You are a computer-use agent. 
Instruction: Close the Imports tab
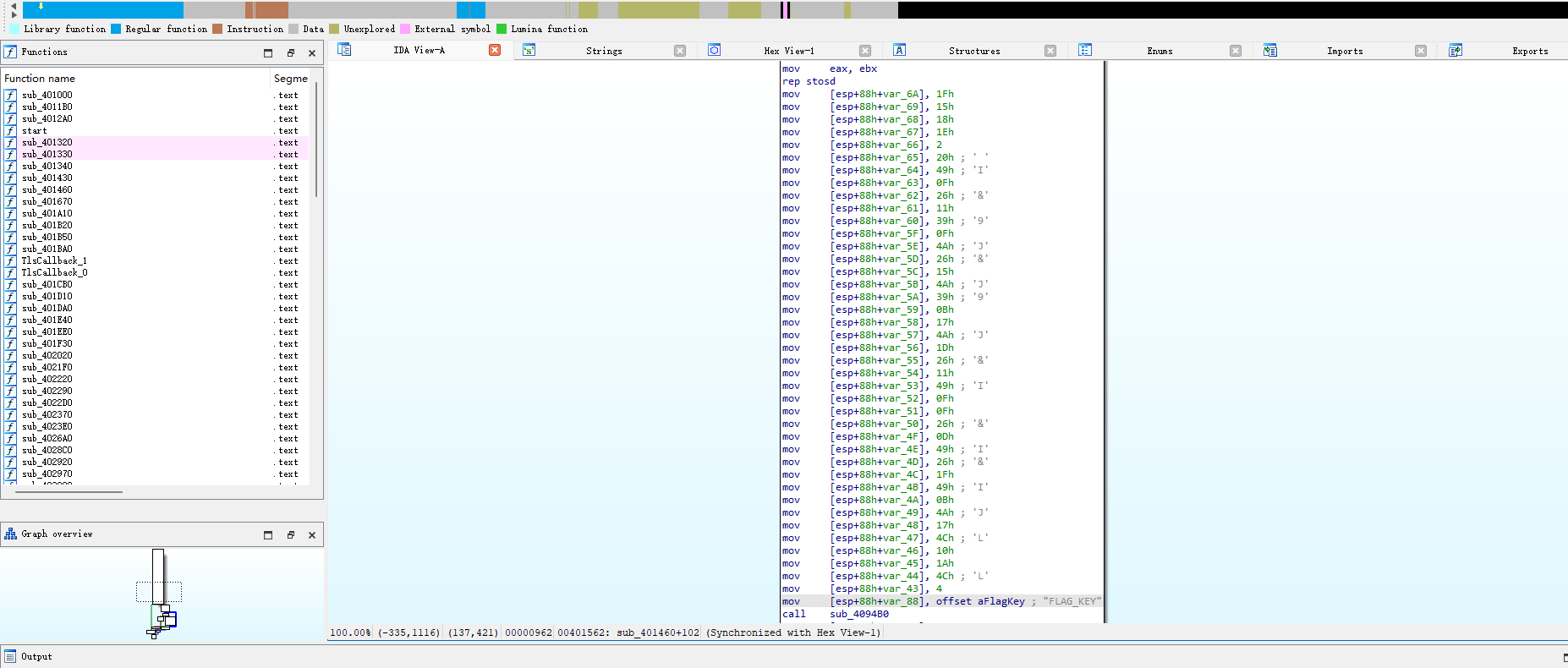[1421, 51]
